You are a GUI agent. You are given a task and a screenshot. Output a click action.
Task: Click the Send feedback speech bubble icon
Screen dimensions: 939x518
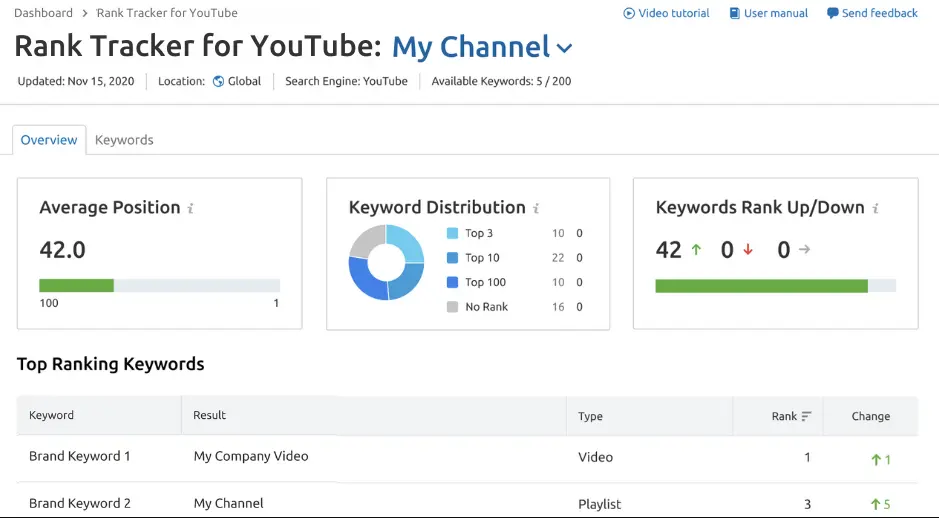(833, 14)
